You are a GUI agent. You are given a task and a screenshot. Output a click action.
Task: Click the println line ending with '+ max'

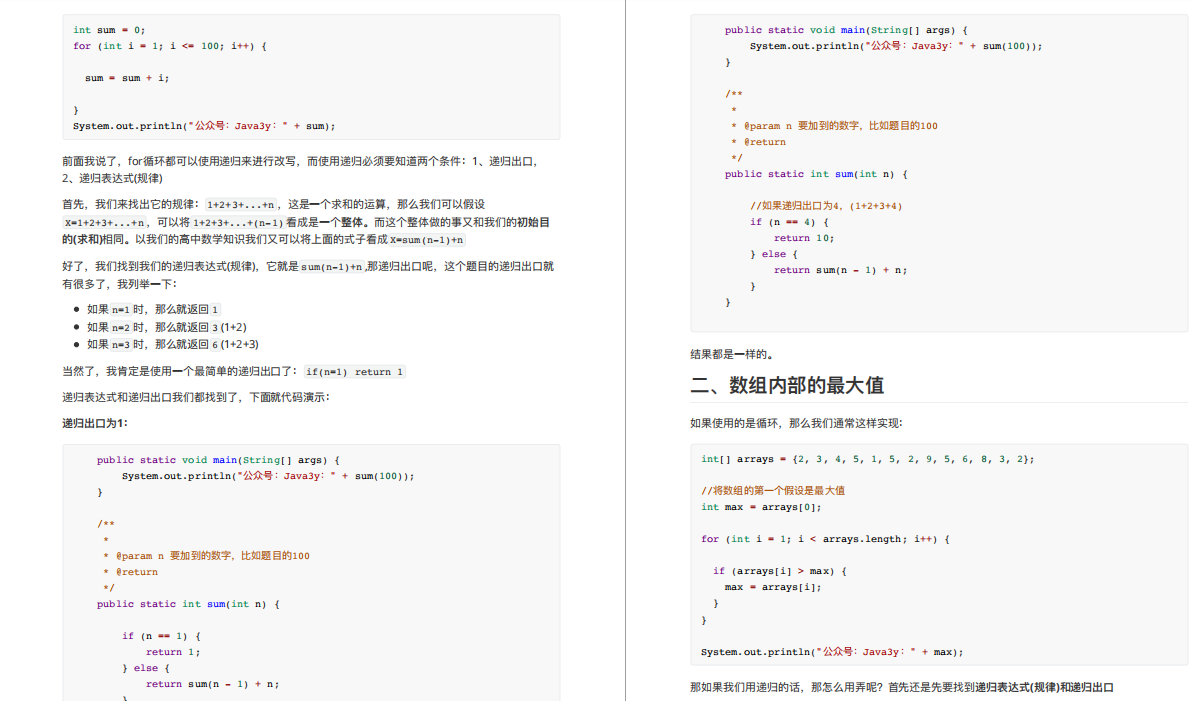pos(832,652)
